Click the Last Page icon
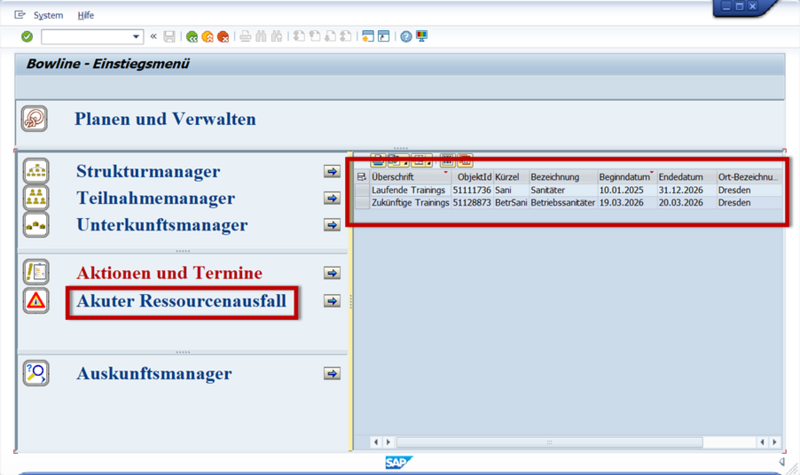Screen dimensions: 800x475 (x=346, y=36)
